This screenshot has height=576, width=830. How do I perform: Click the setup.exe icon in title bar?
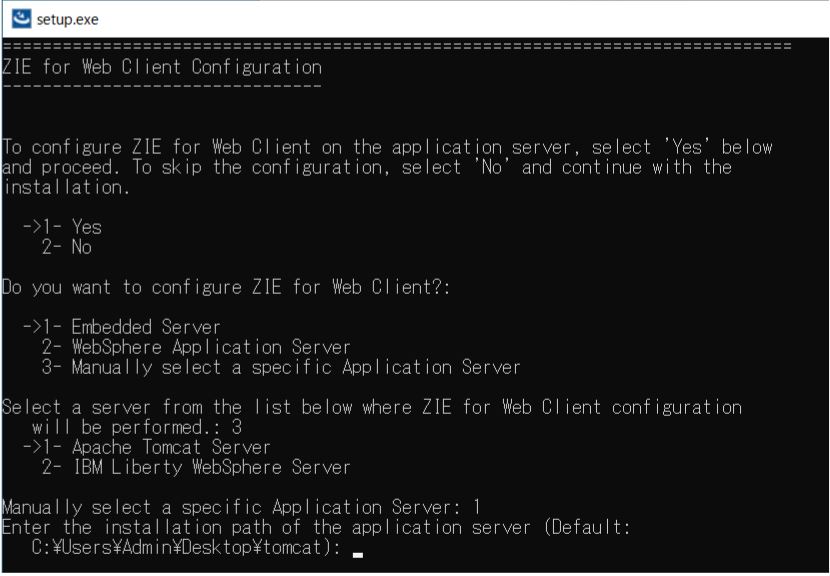pyautogui.click(x=17, y=18)
